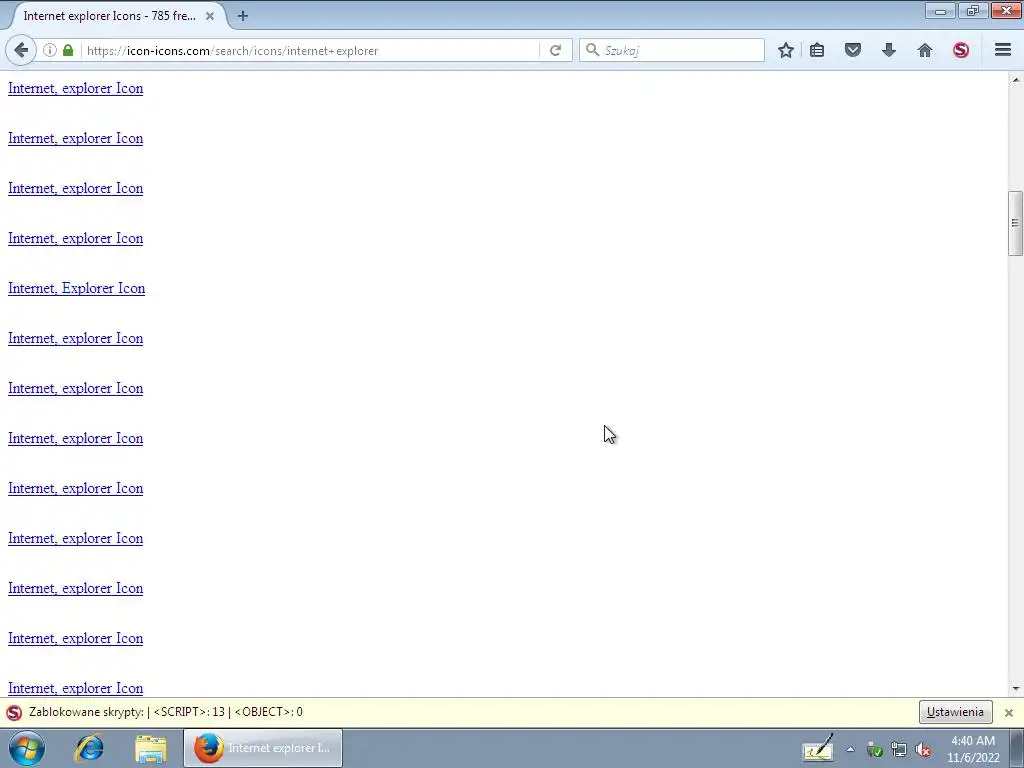Click the muted volume icon in the tray

923,750
